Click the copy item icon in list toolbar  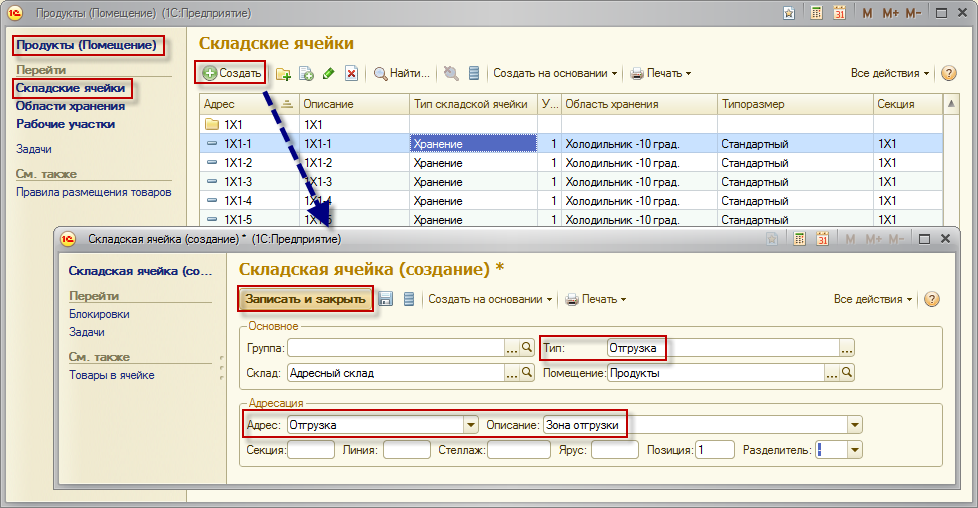(306, 73)
